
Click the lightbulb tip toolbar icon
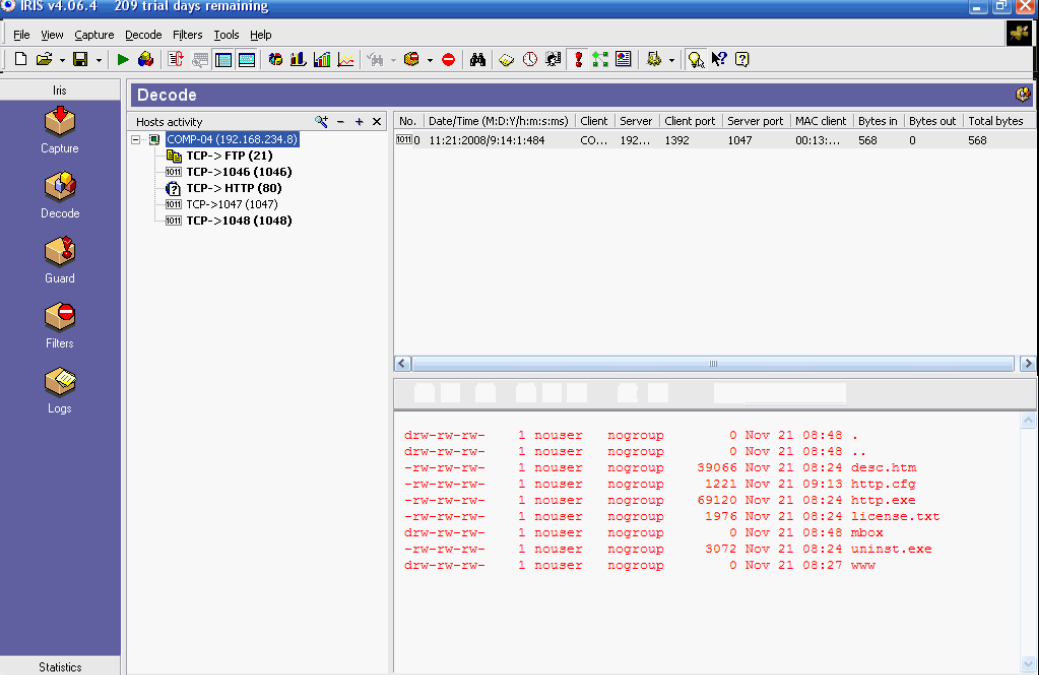coord(695,60)
